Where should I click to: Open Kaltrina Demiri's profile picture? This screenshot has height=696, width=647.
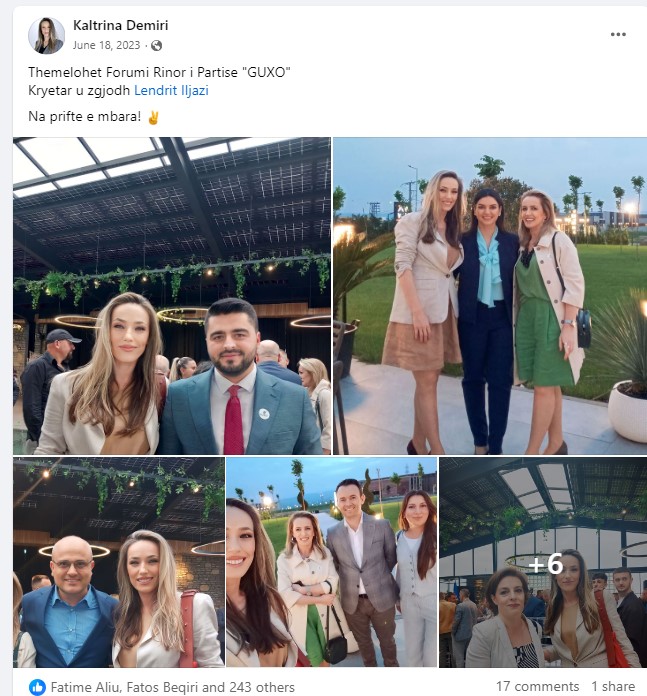pos(46,36)
